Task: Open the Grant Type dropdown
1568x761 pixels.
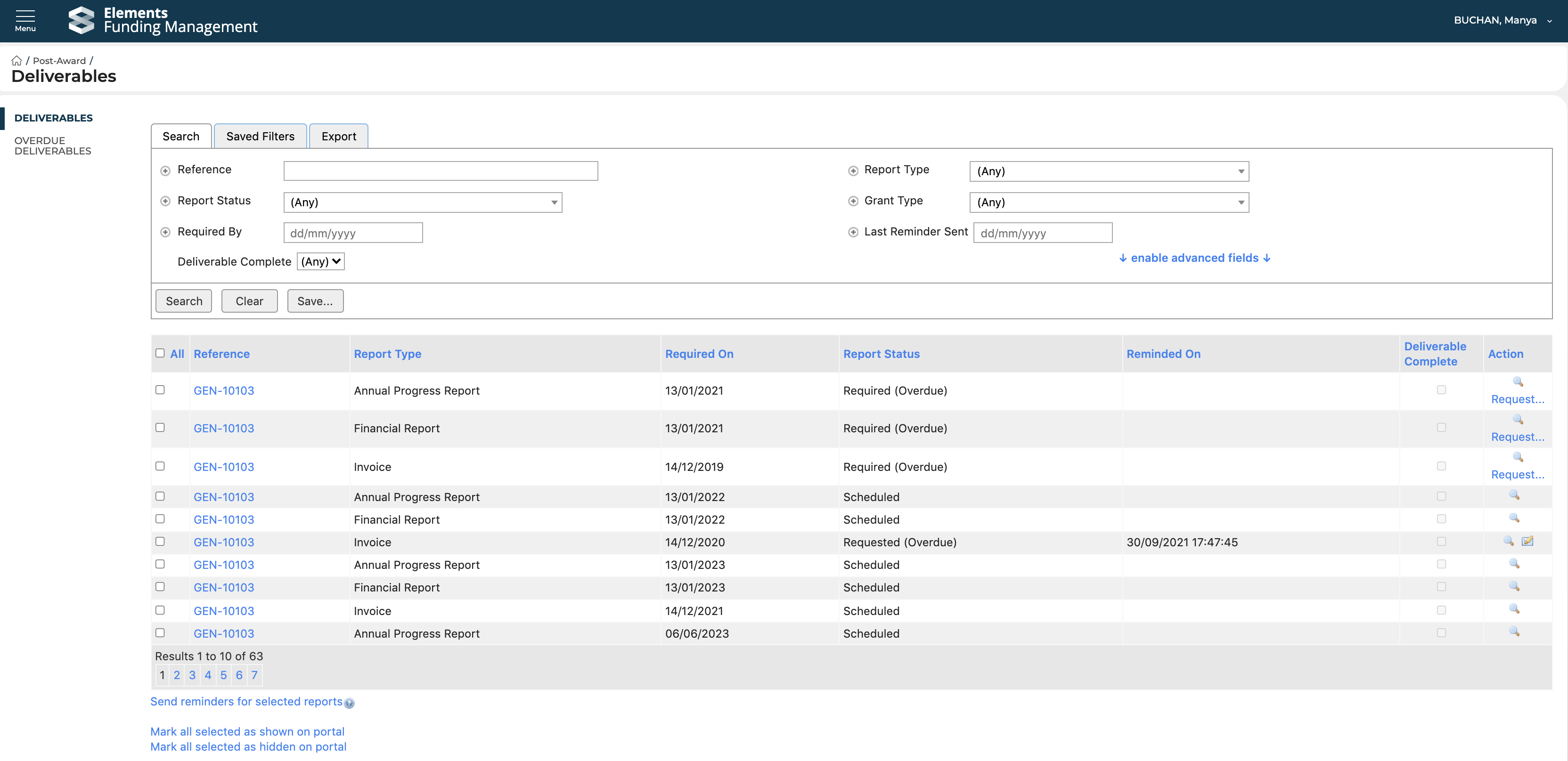Action: coord(1109,202)
